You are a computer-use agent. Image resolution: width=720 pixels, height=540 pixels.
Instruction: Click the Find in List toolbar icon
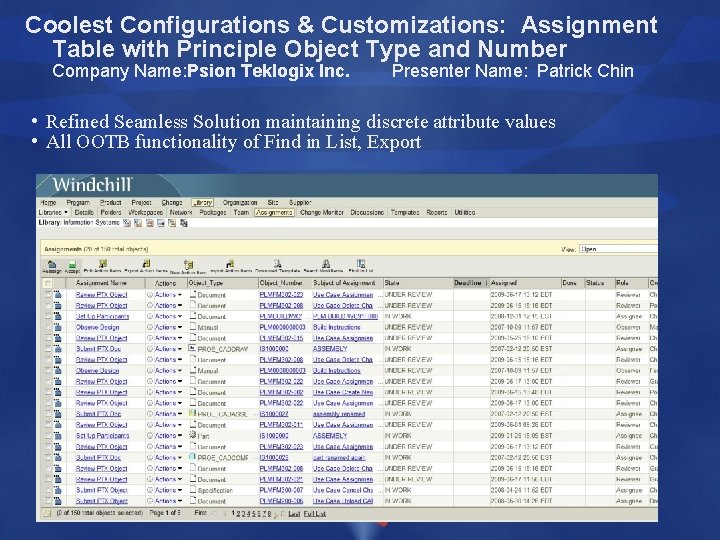point(361,264)
